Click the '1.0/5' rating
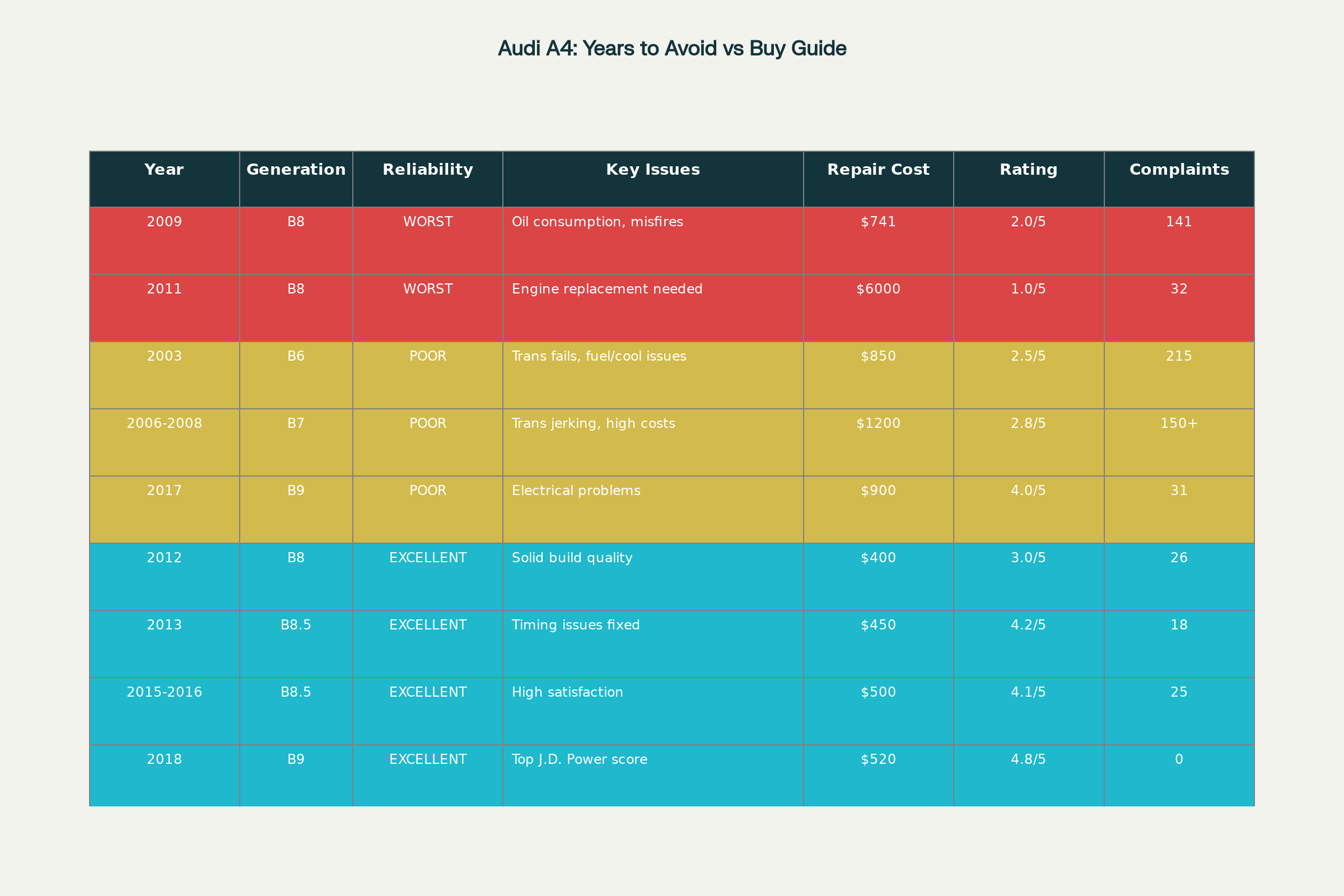 coord(1029,289)
